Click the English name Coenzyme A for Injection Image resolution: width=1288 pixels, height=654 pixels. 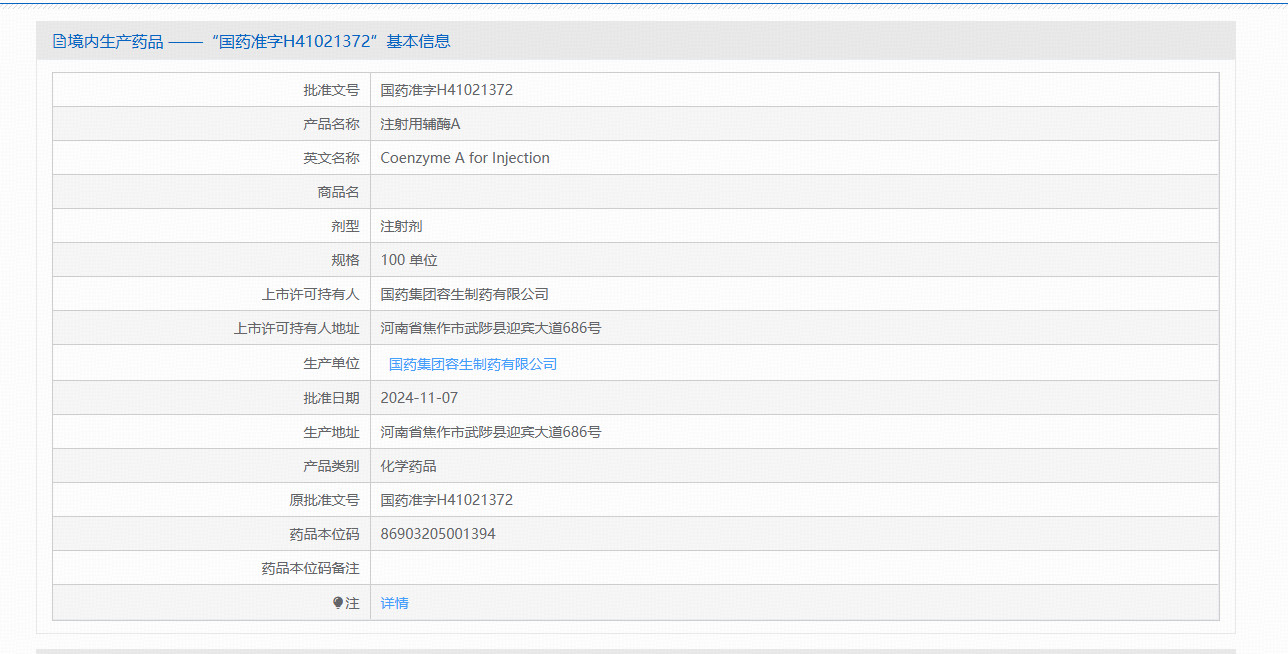click(x=464, y=157)
